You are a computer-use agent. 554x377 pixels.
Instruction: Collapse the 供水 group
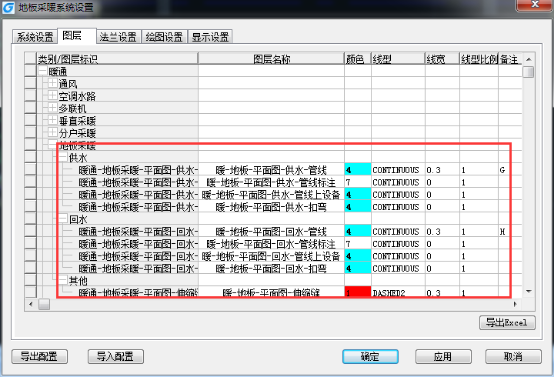click(x=63, y=157)
